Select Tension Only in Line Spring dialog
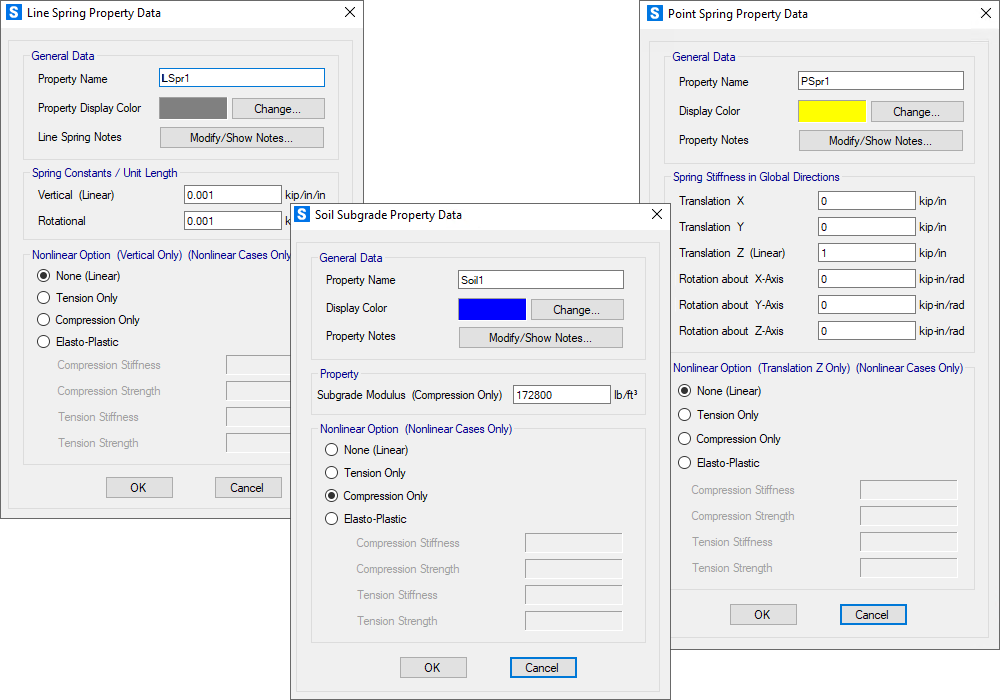 pyautogui.click(x=43, y=298)
